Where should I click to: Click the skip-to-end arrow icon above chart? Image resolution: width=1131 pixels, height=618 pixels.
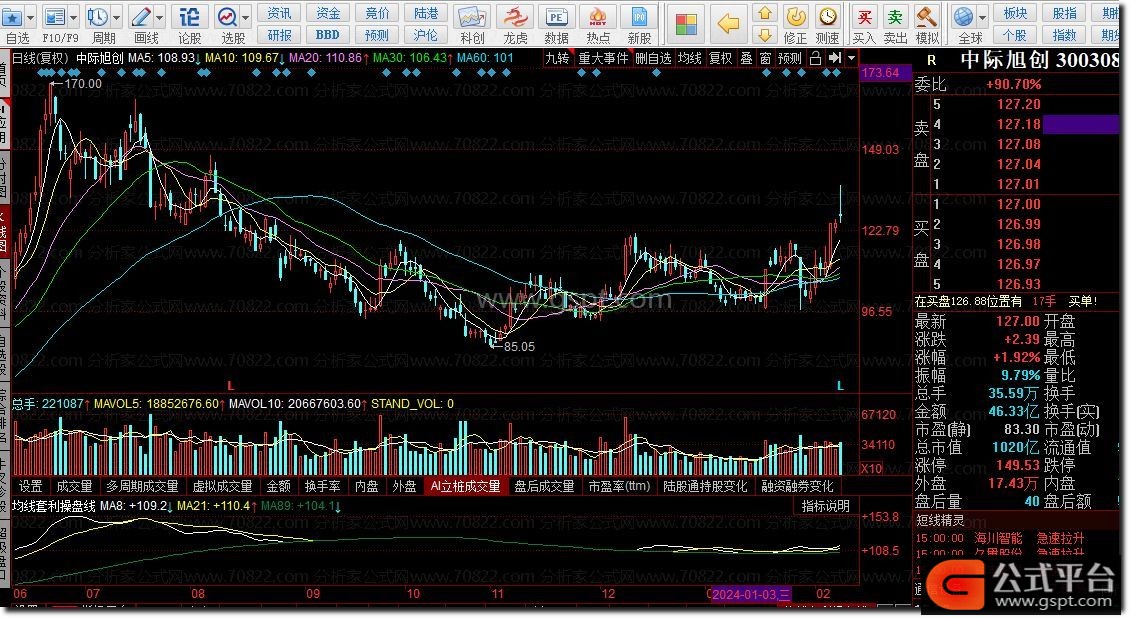coord(835,58)
